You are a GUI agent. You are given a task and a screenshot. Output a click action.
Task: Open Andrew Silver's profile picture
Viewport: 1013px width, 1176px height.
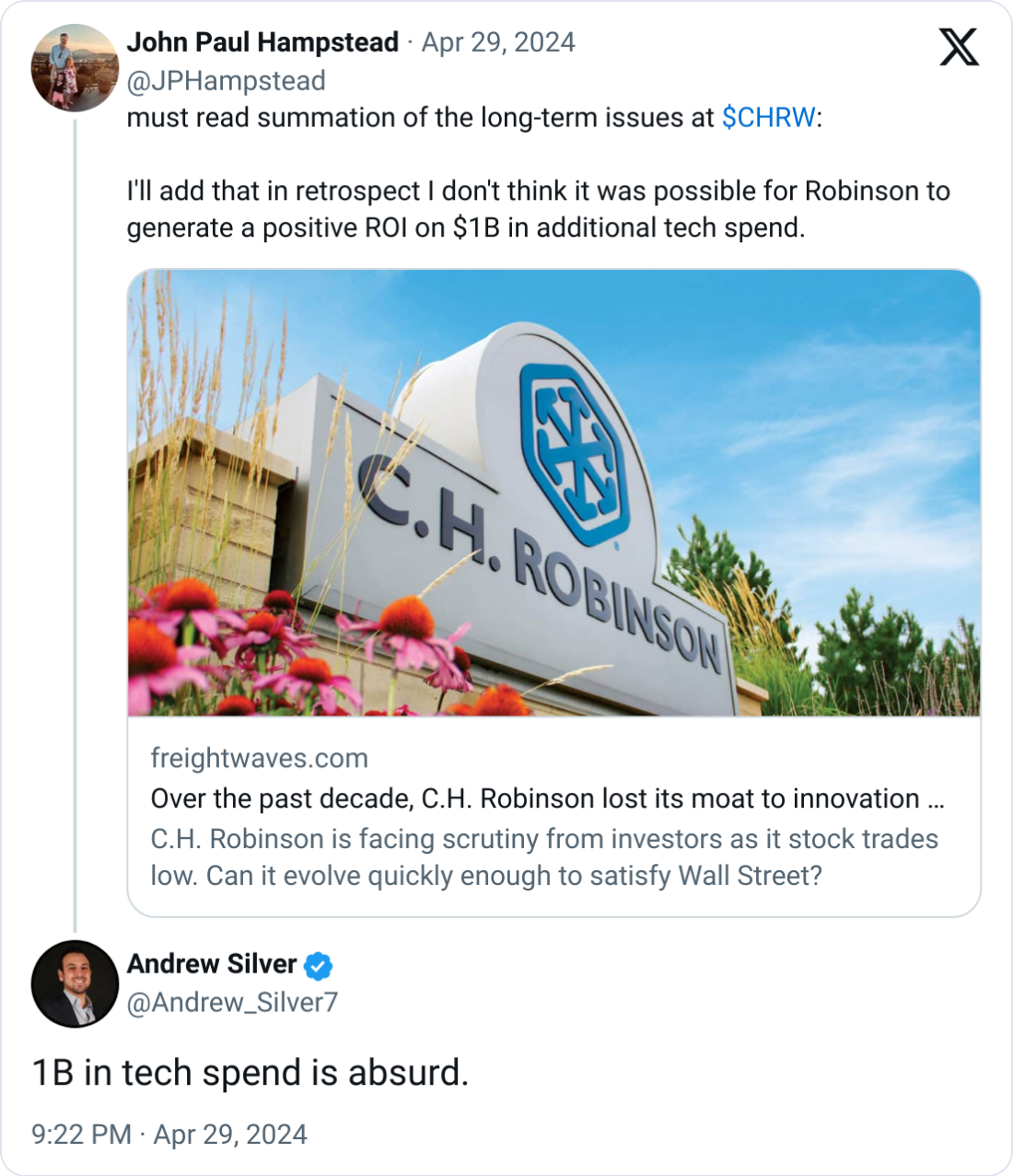(x=75, y=984)
